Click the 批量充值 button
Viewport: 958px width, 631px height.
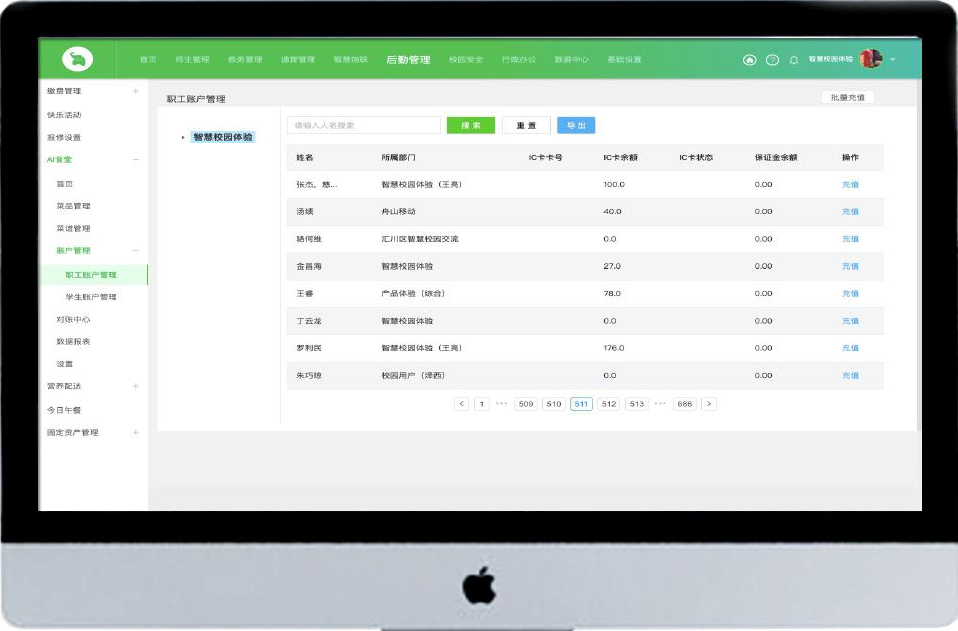[847, 98]
